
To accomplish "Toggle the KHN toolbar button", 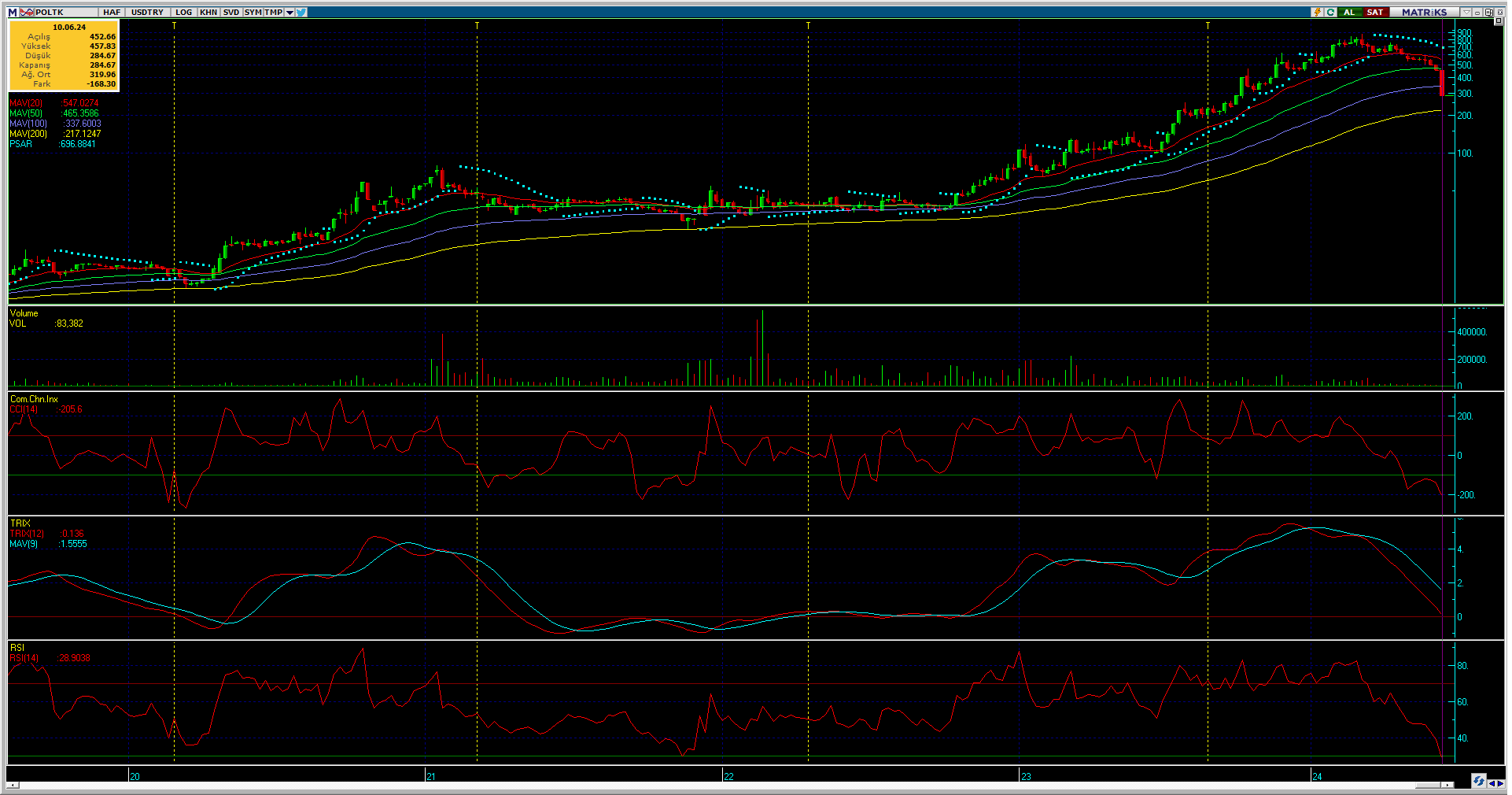I will [x=208, y=13].
